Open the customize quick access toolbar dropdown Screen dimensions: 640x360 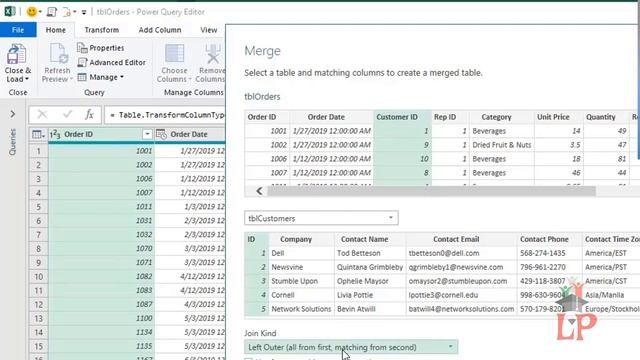click(84, 12)
